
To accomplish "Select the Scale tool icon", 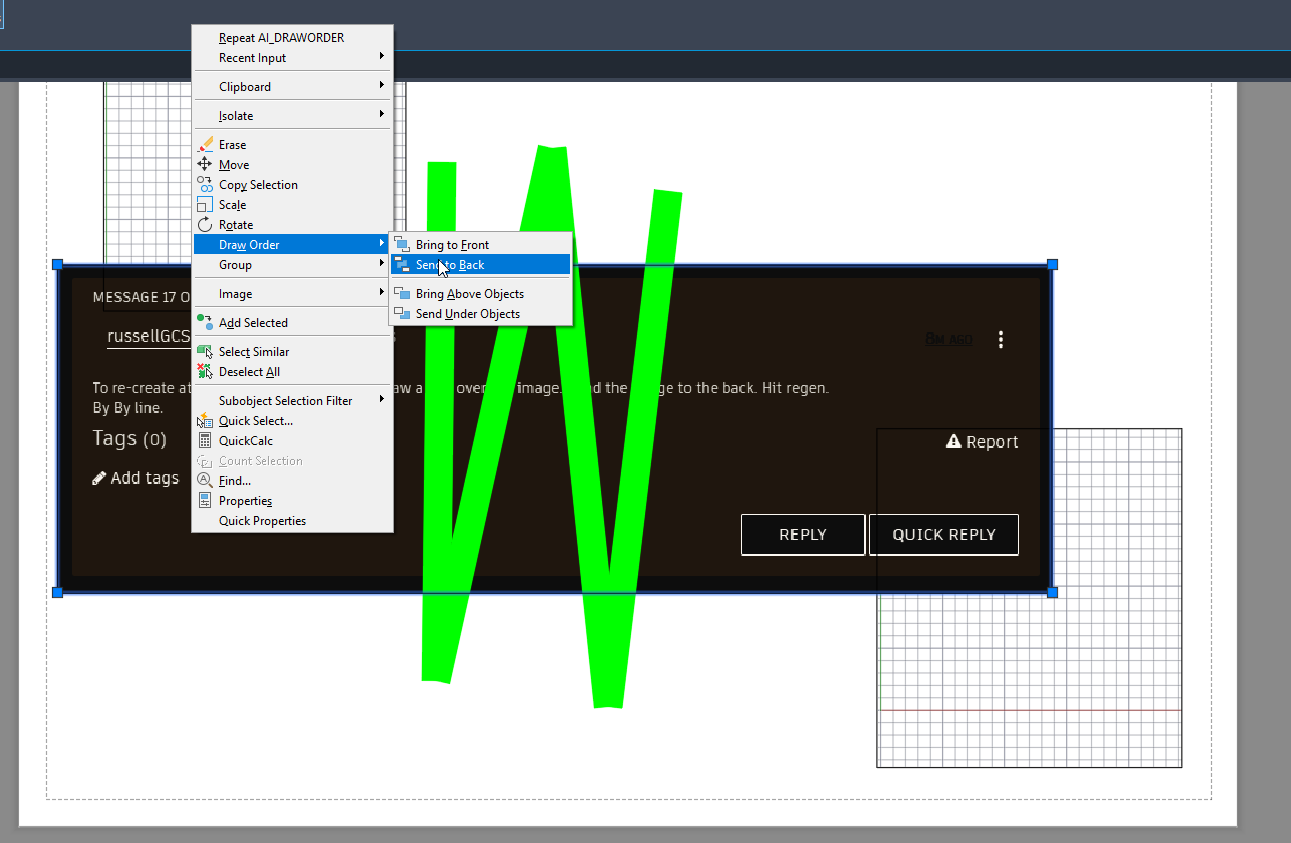I will coord(205,204).
